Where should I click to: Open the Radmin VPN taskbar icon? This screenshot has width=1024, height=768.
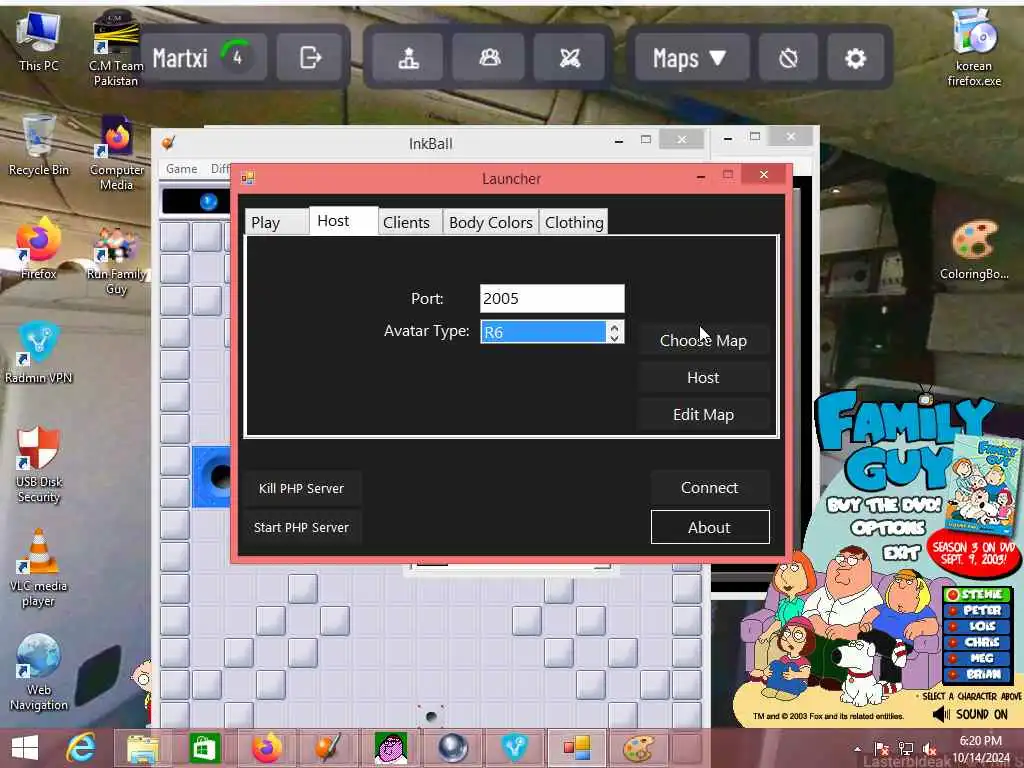click(515, 748)
